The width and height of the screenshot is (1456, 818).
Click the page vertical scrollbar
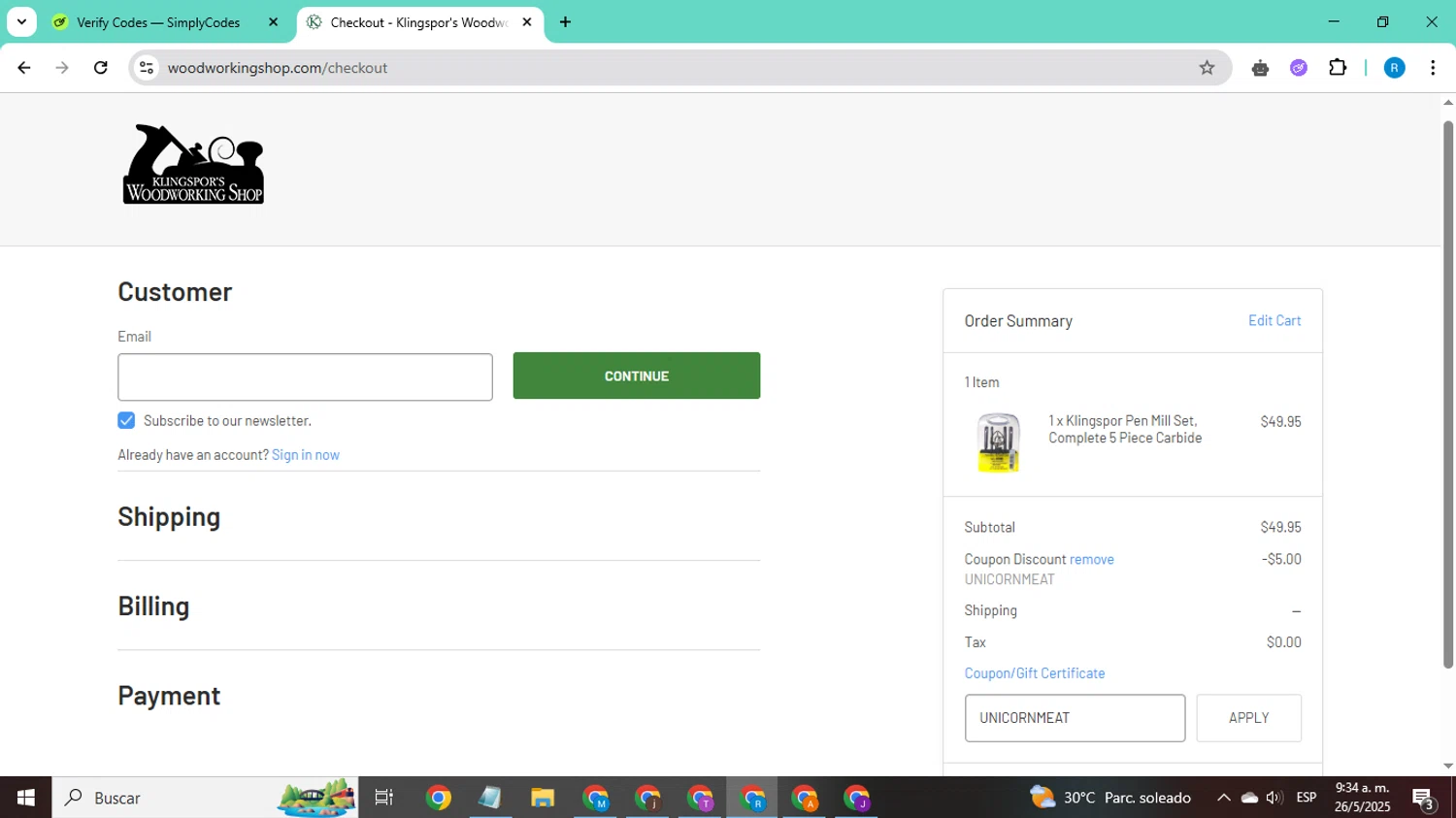click(x=1448, y=393)
